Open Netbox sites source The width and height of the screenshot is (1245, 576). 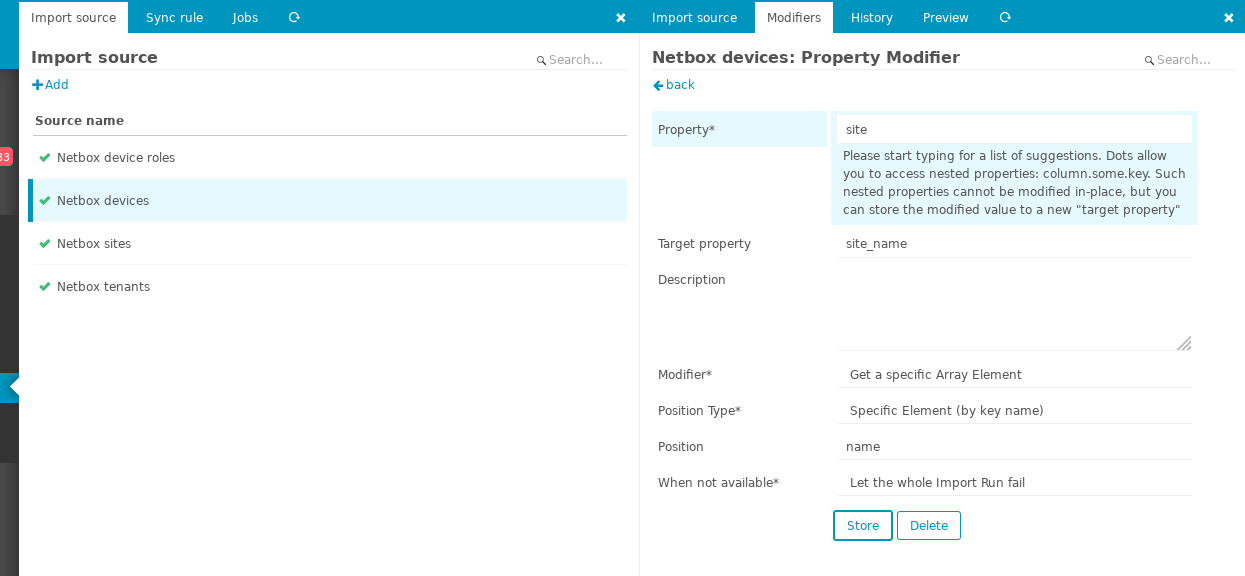(94, 244)
